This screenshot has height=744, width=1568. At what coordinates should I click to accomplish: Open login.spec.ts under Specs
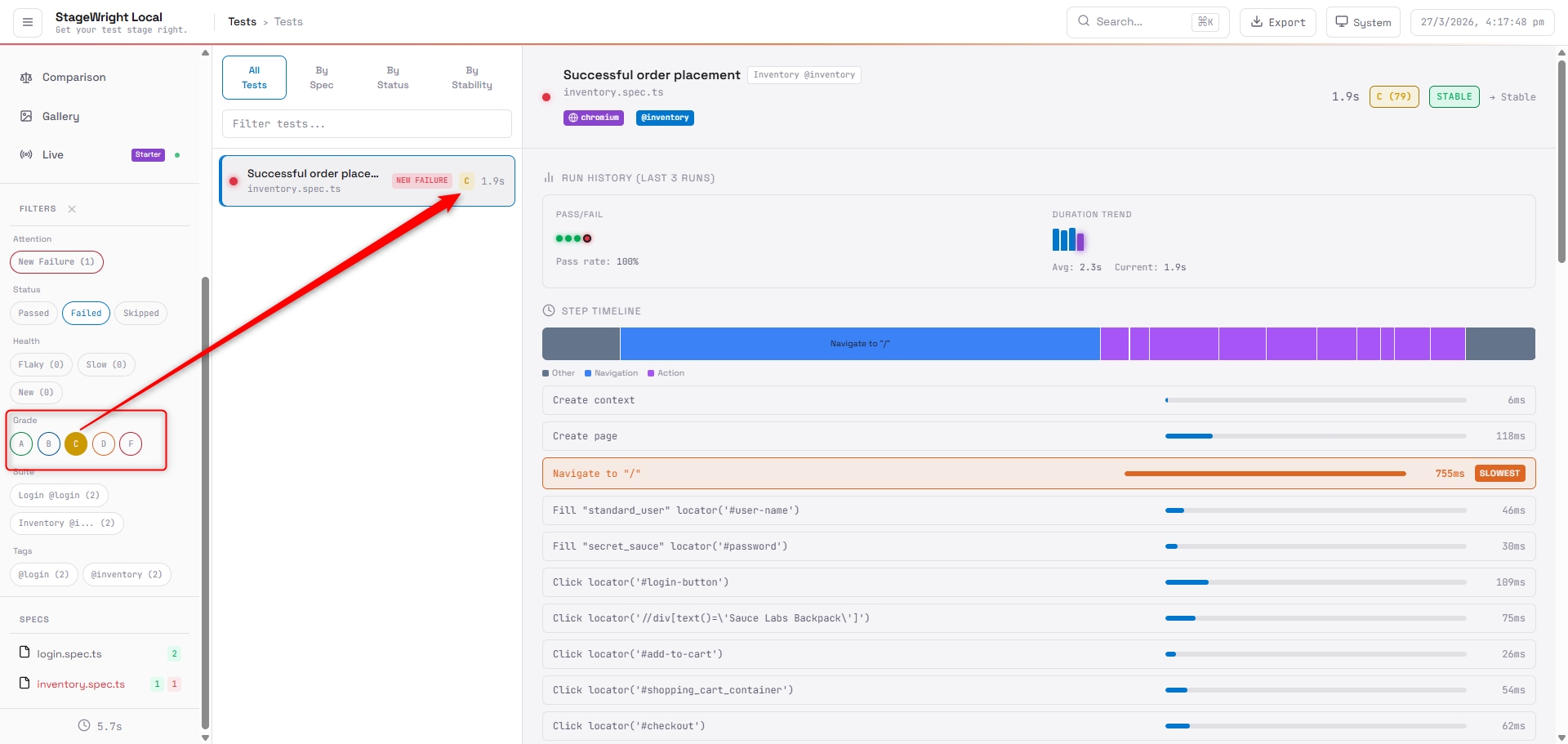point(69,653)
